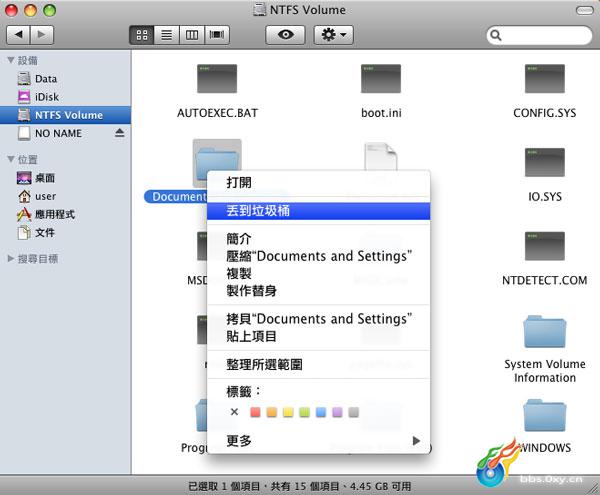This screenshot has width=600, height=495.
Task: Switch to icon view
Action: (x=142, y=35)
